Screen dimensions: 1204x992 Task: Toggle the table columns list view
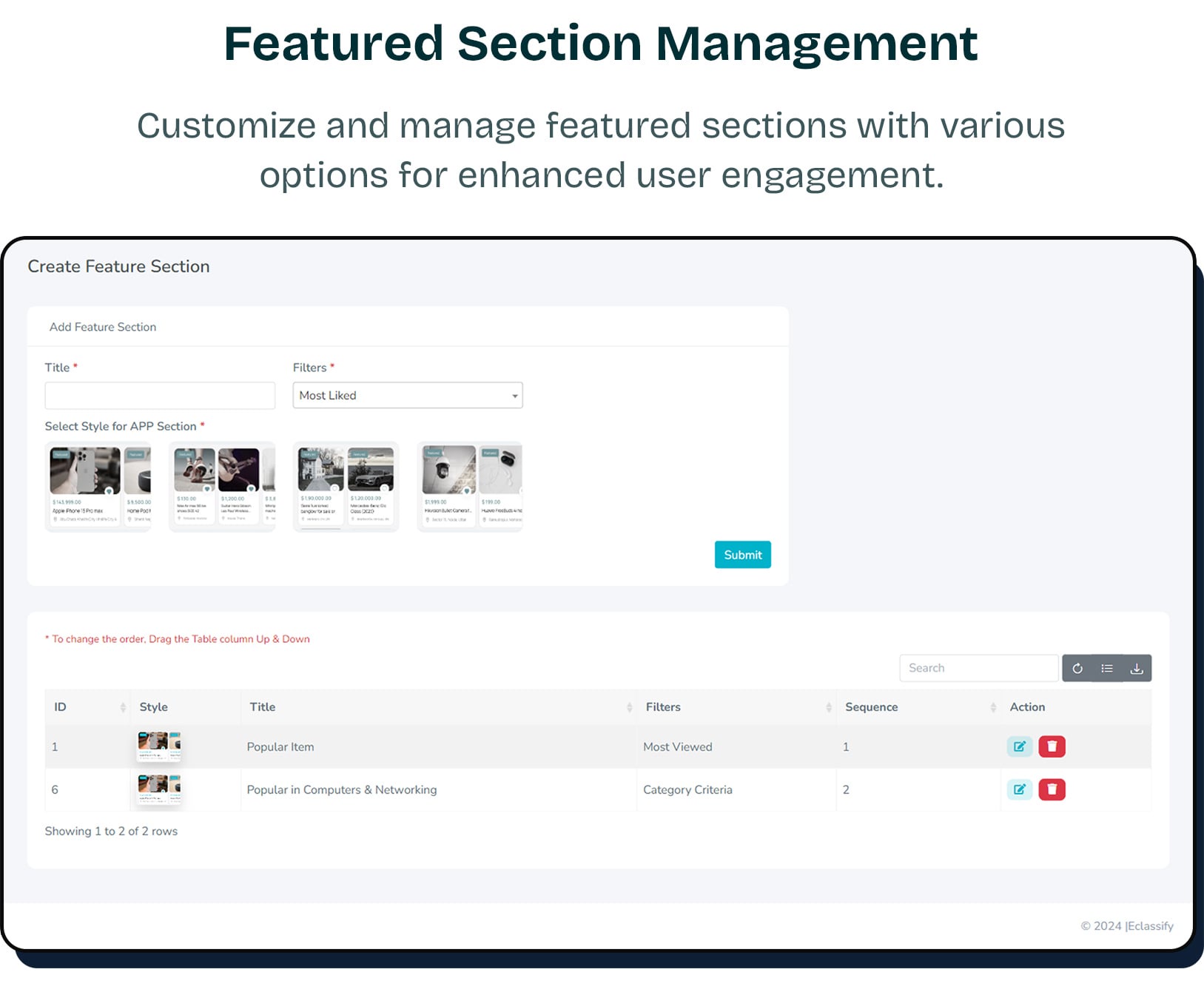[x=1106, y=668]
